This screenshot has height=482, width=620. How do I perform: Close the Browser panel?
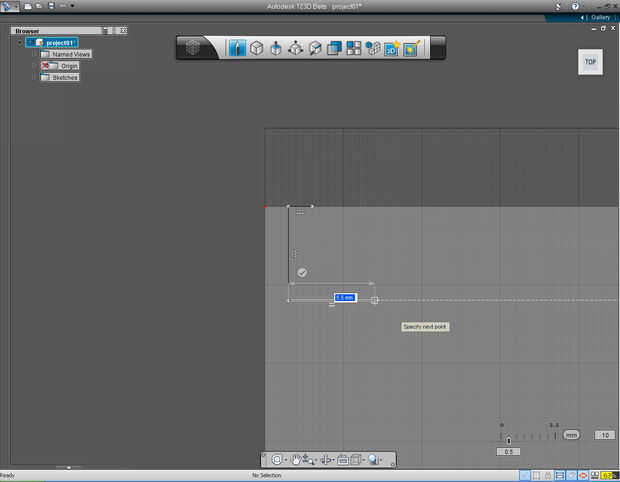[x=123, y=30]
